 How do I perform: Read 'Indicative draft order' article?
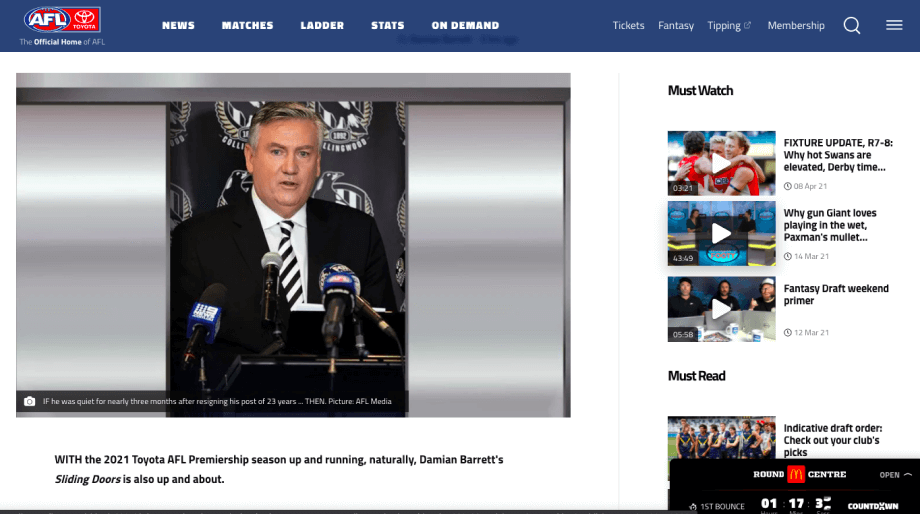tap(833, 440)
